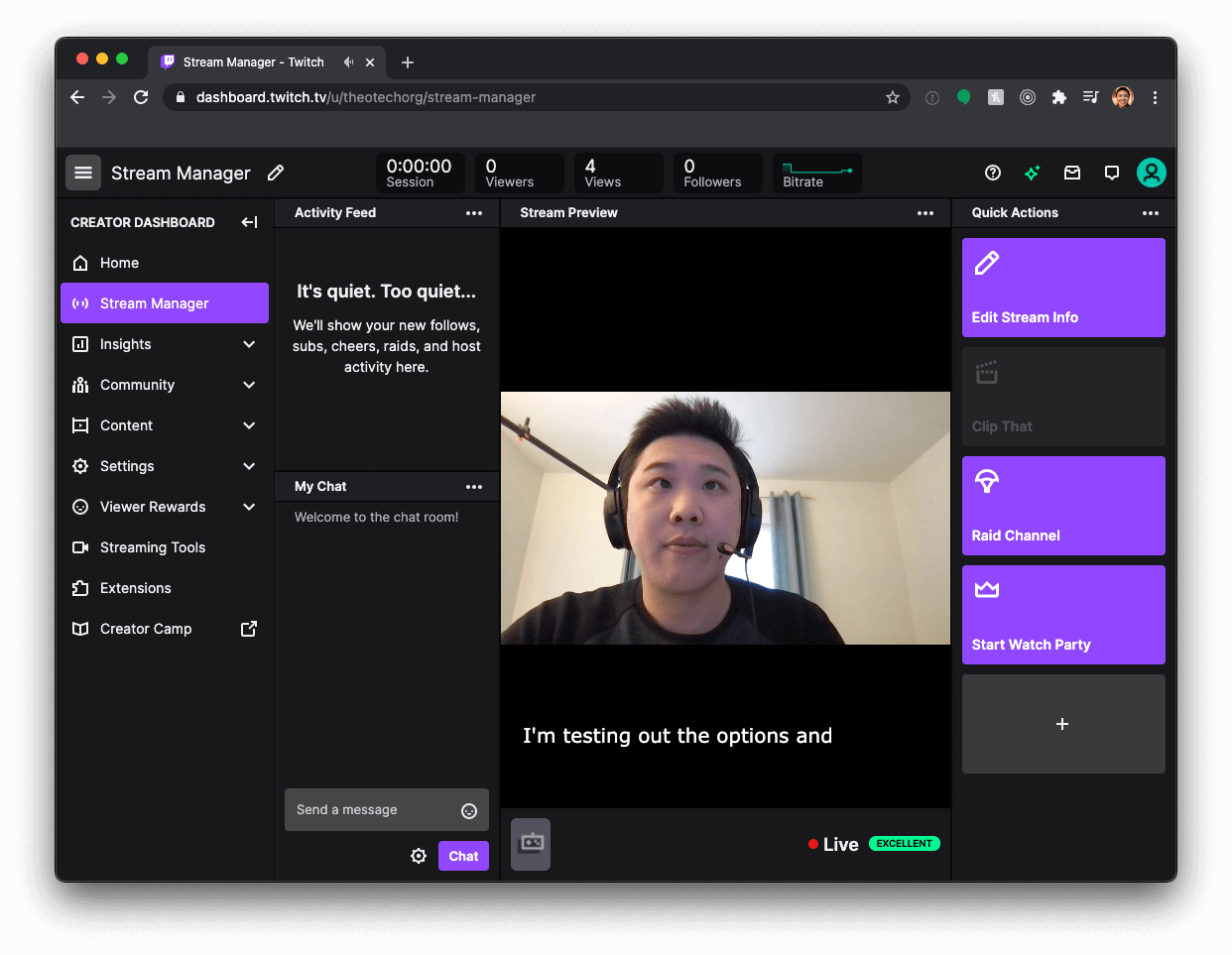Open the emote picker smiley icon
This screenshot has width=1232, height=955.
click(469, 811)
